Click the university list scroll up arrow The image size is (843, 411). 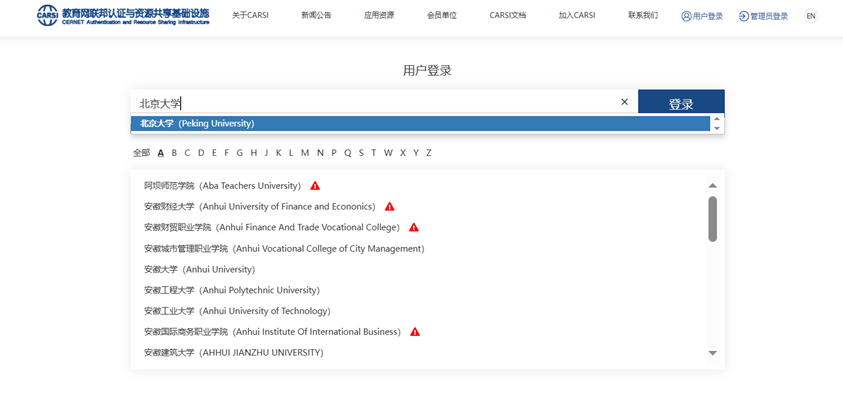click(x=712, y=186)
